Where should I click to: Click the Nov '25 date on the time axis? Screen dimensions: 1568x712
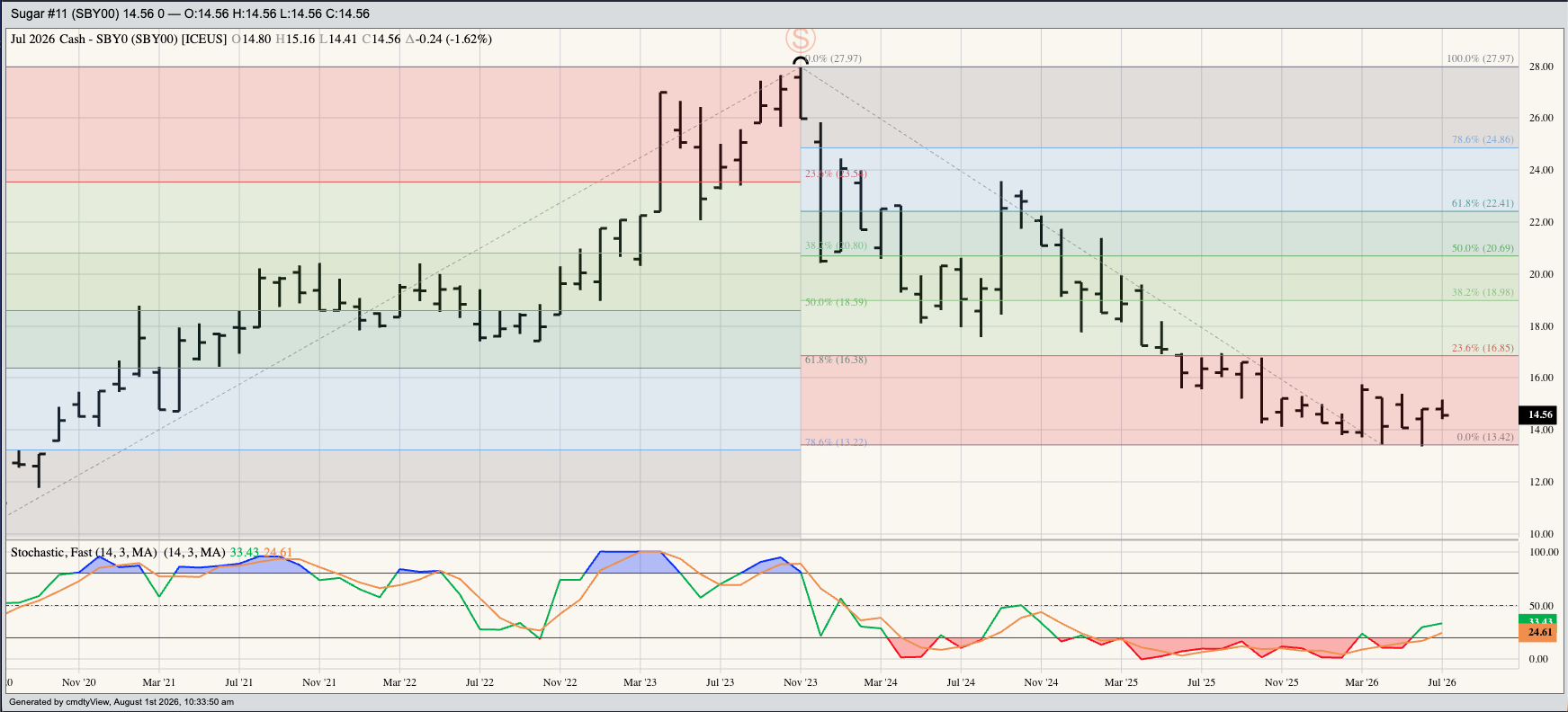[x=1282, y=682]
